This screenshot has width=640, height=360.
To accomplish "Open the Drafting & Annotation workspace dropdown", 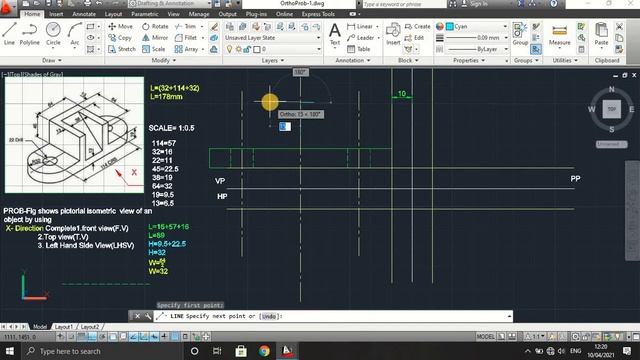I will pos(170,4).
